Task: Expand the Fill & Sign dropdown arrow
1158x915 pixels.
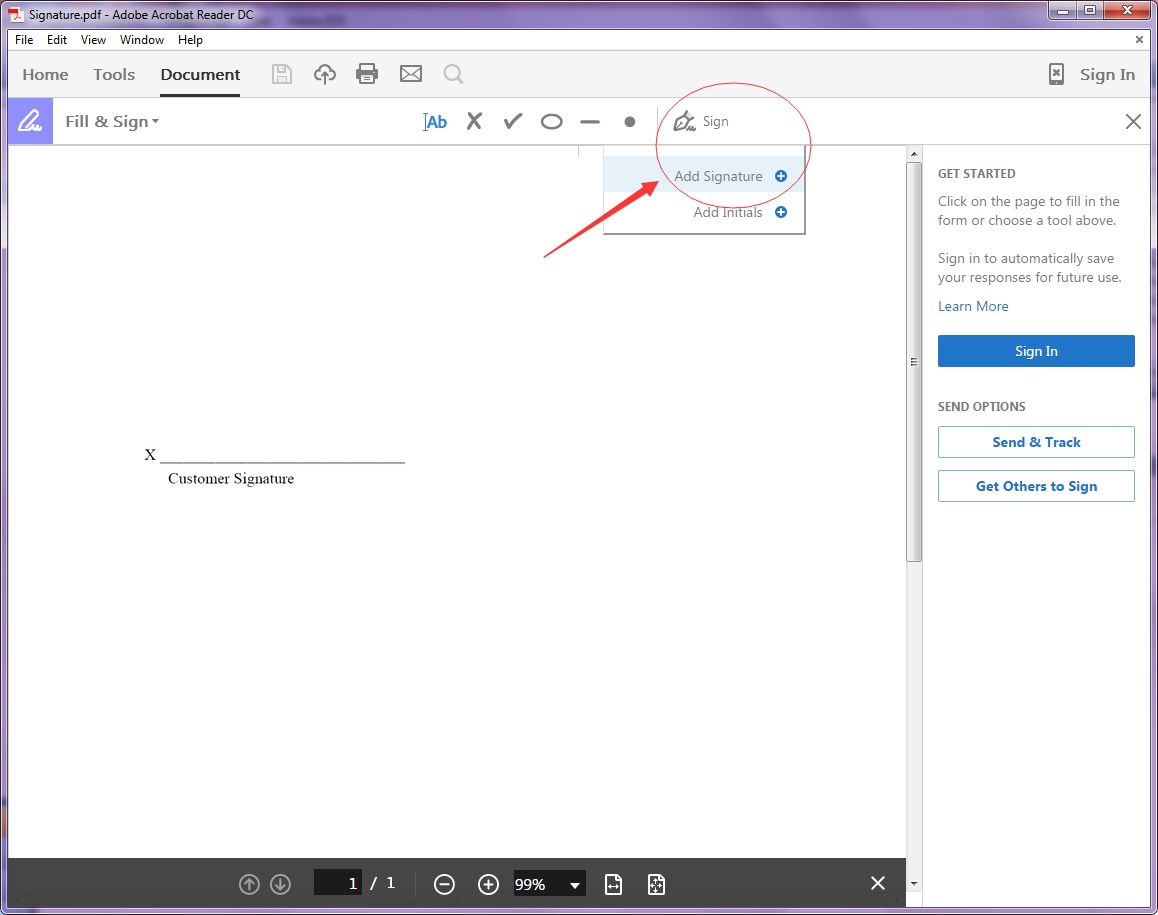Action: coord(155,121)
